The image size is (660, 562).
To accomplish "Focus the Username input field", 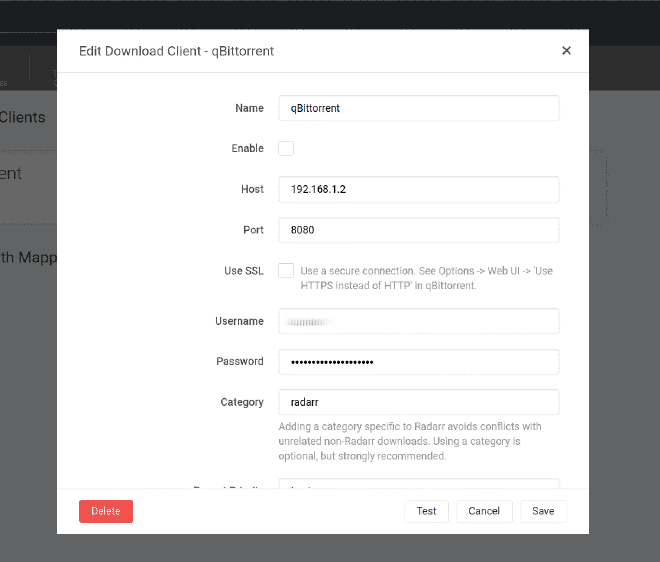I will coord(418,321).
